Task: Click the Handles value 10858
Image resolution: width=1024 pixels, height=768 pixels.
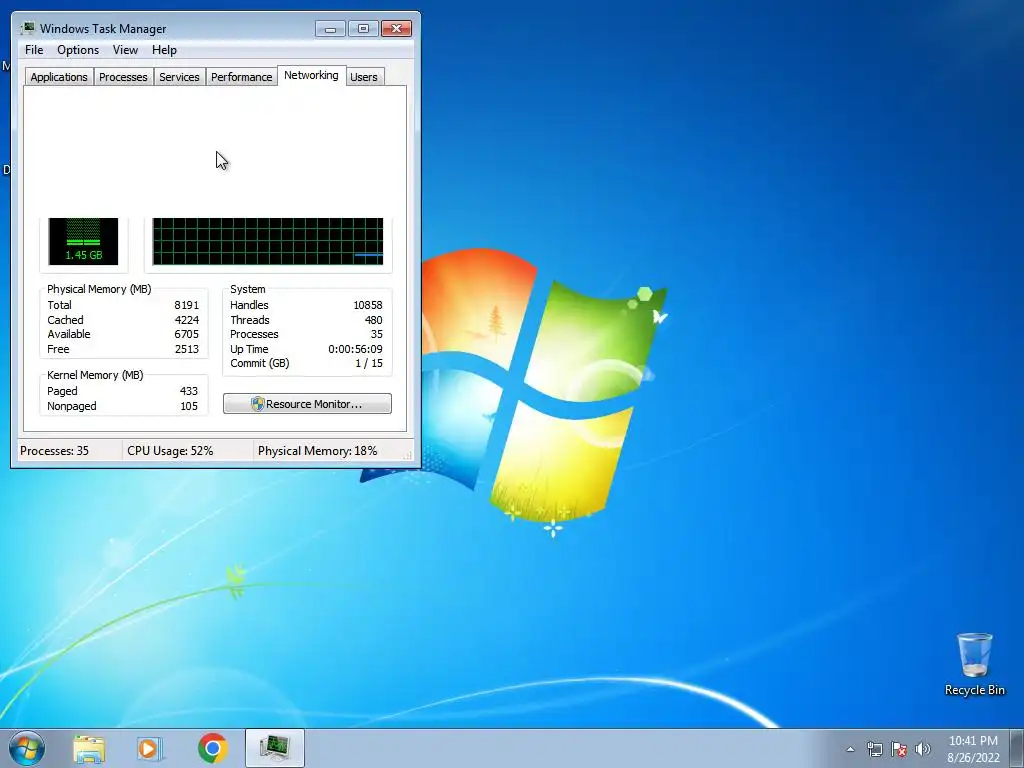Action: click(x=368, y=305)
